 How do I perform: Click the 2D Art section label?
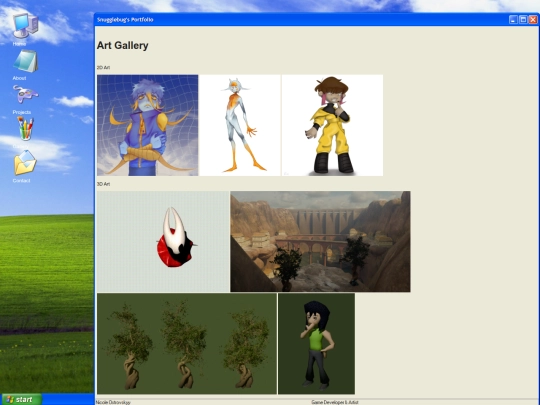pos(103,68)
